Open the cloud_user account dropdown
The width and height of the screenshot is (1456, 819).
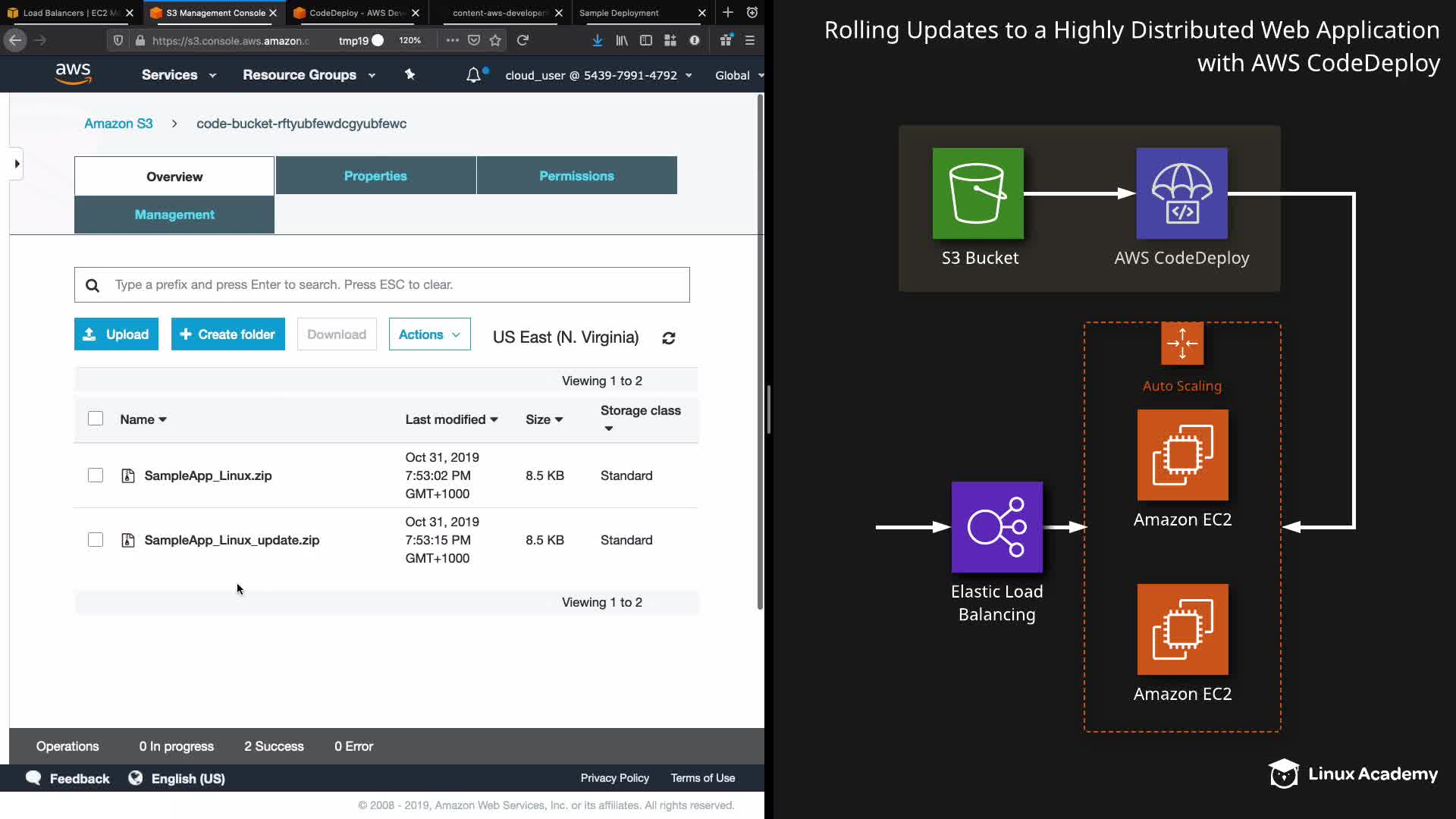click(598, 75)
